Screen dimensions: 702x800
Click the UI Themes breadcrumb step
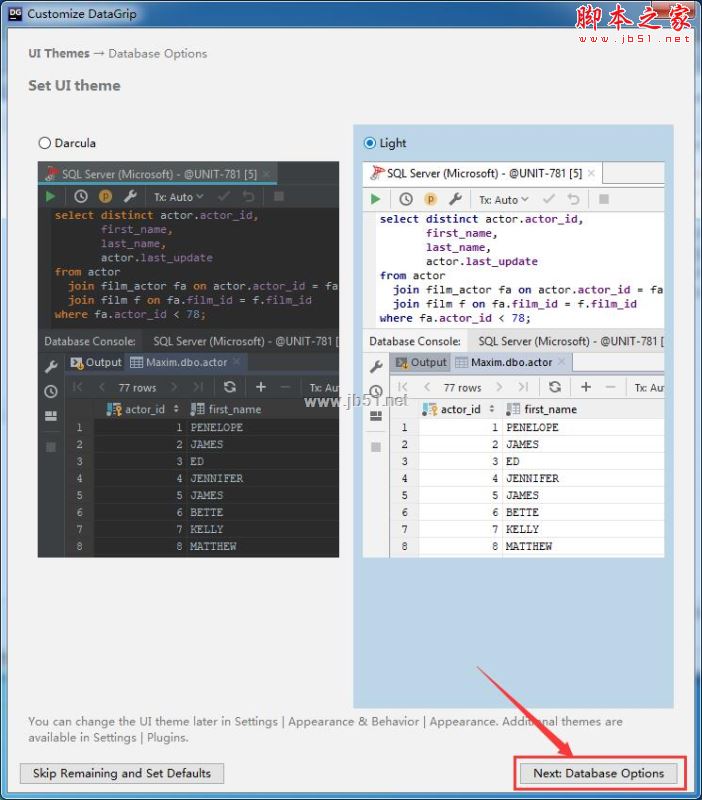(x=59, y=54)
